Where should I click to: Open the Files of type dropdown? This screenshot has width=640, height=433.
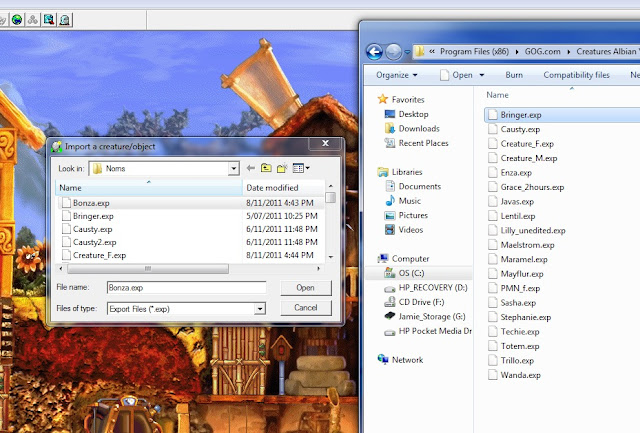(260, 309)
